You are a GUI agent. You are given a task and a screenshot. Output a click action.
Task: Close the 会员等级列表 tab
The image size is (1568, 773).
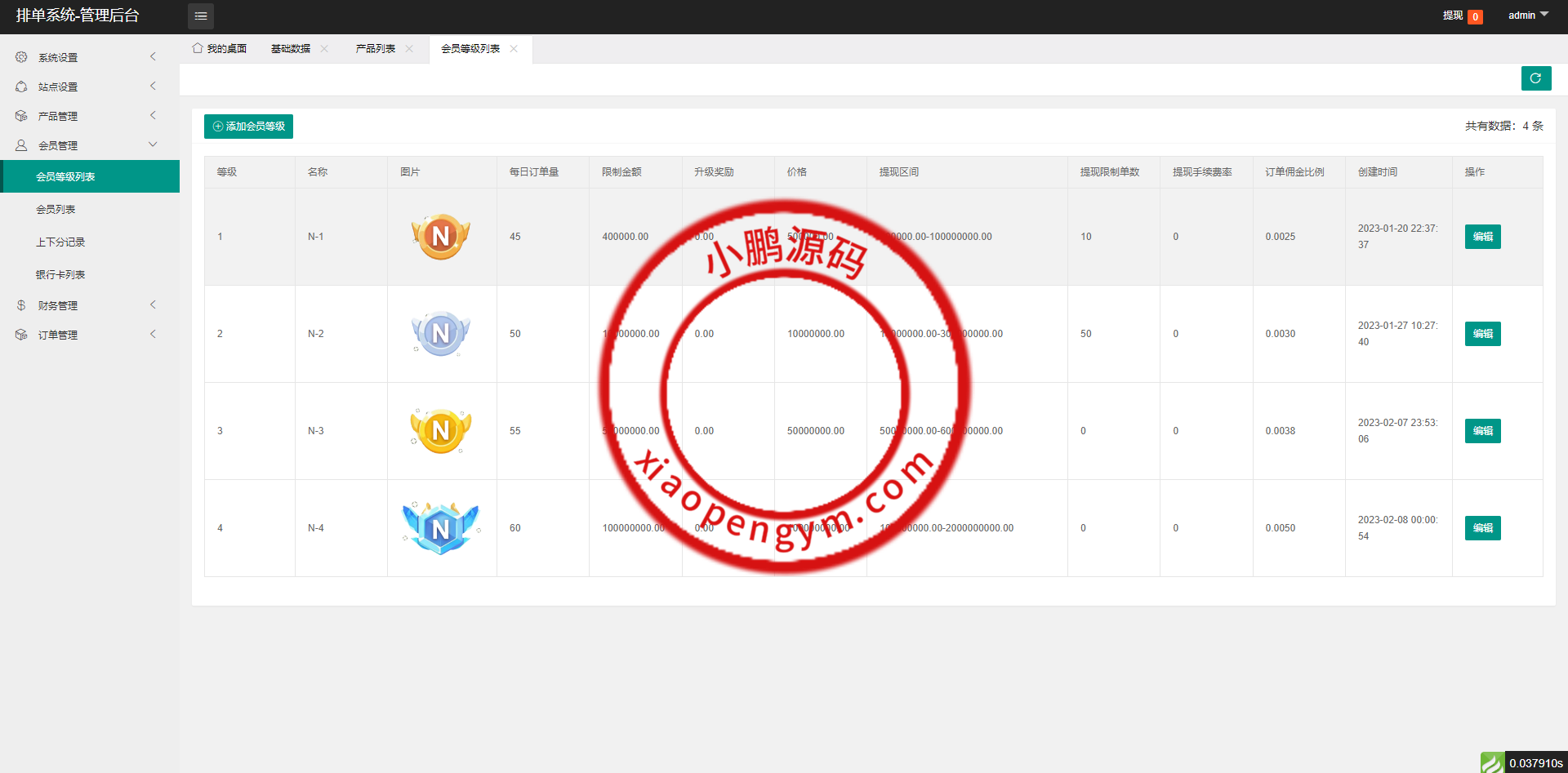coord(514,49)
